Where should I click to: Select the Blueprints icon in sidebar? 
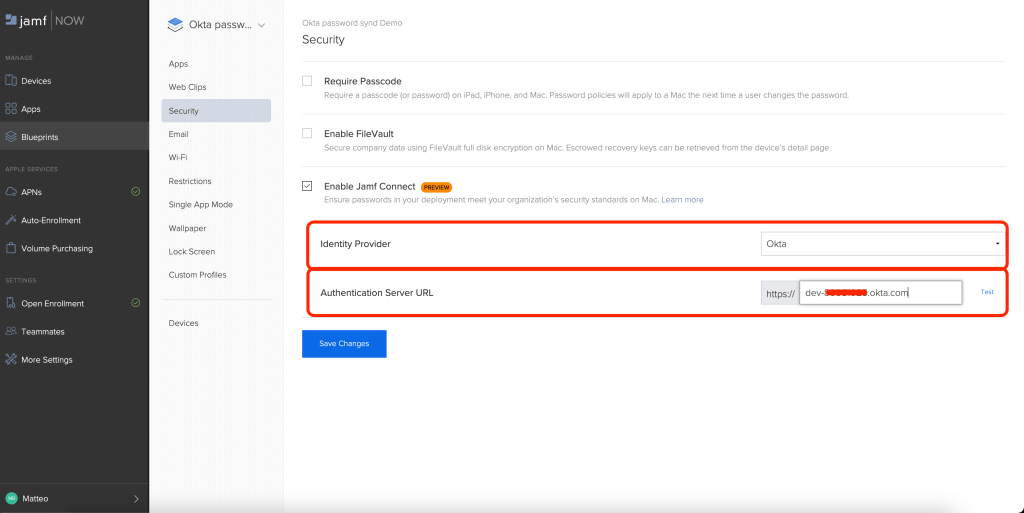point(11,137)
